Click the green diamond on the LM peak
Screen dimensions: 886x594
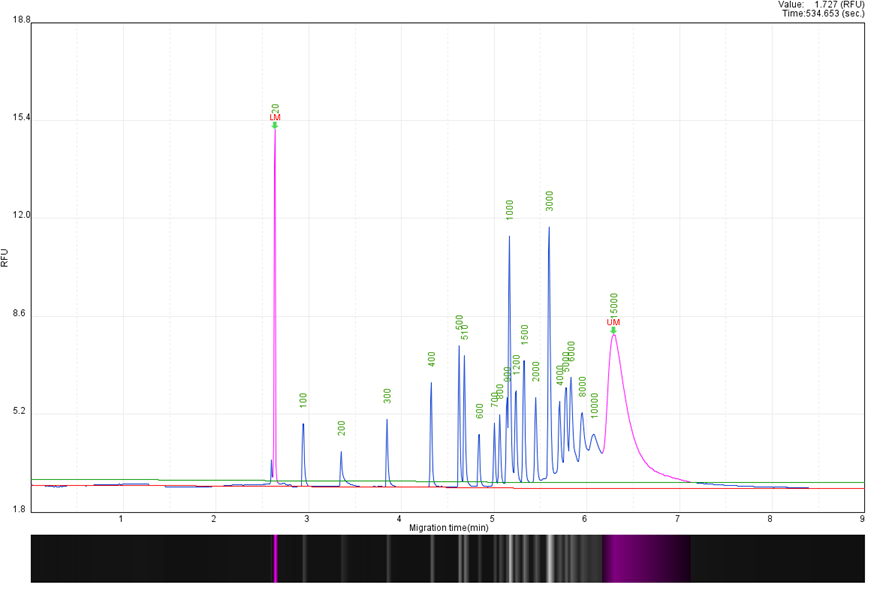(275, 125)
